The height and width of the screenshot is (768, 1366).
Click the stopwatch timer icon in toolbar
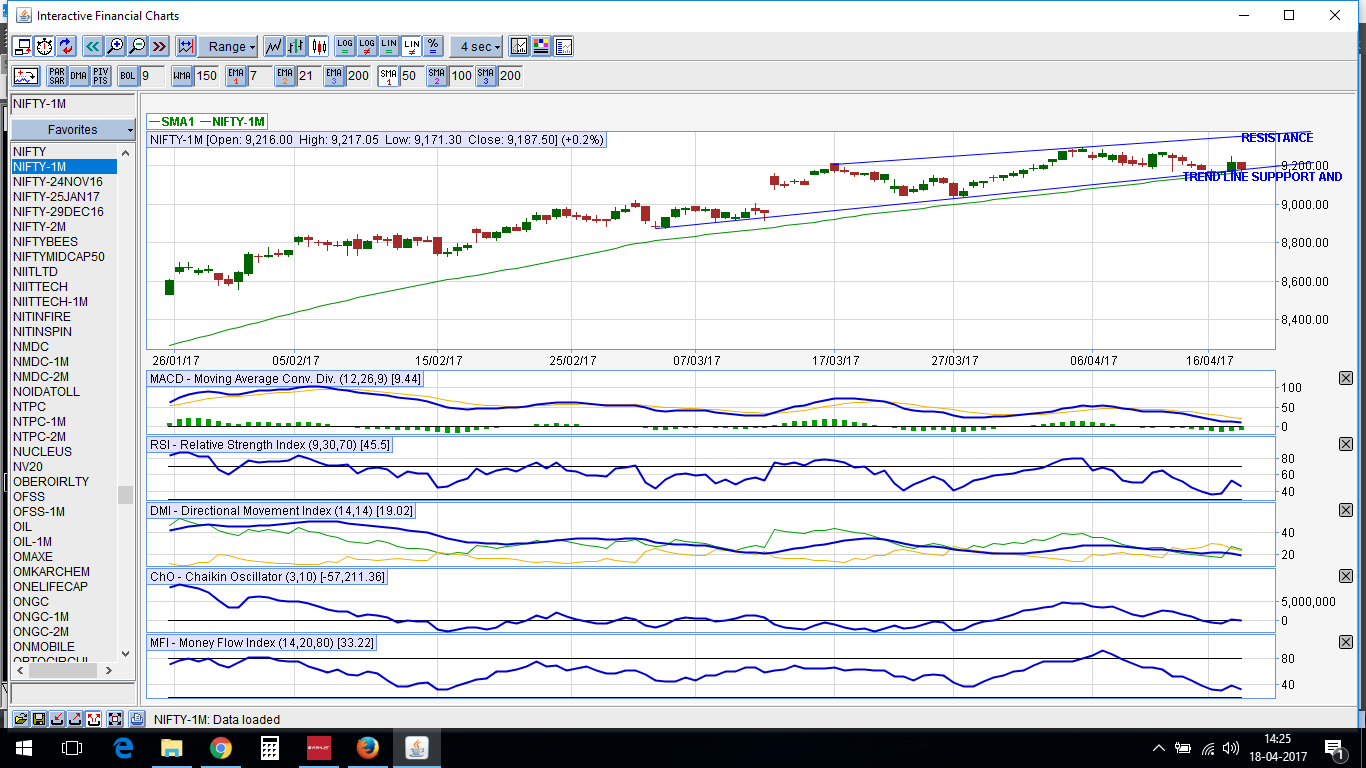(x=45, y=46)
